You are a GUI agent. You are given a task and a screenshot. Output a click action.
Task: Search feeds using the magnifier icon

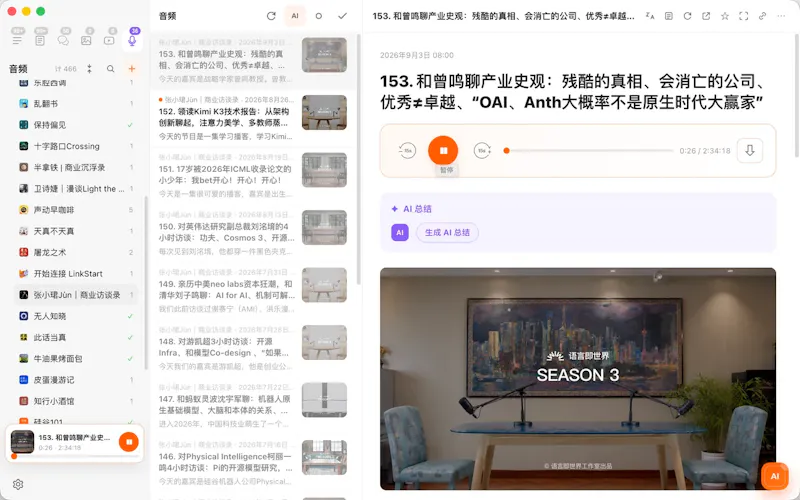click(x=110, y=68)
